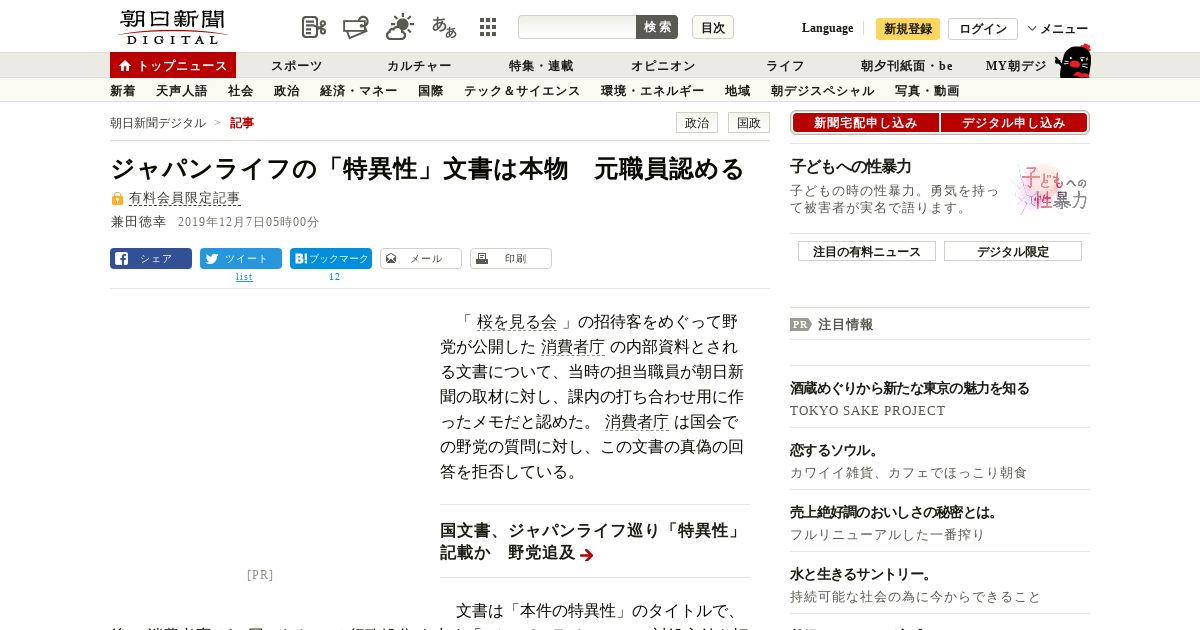Open the 特集・連載 tab
Image resolution: width=1200 pixels, height=630 pixels.
coord(541,66)
